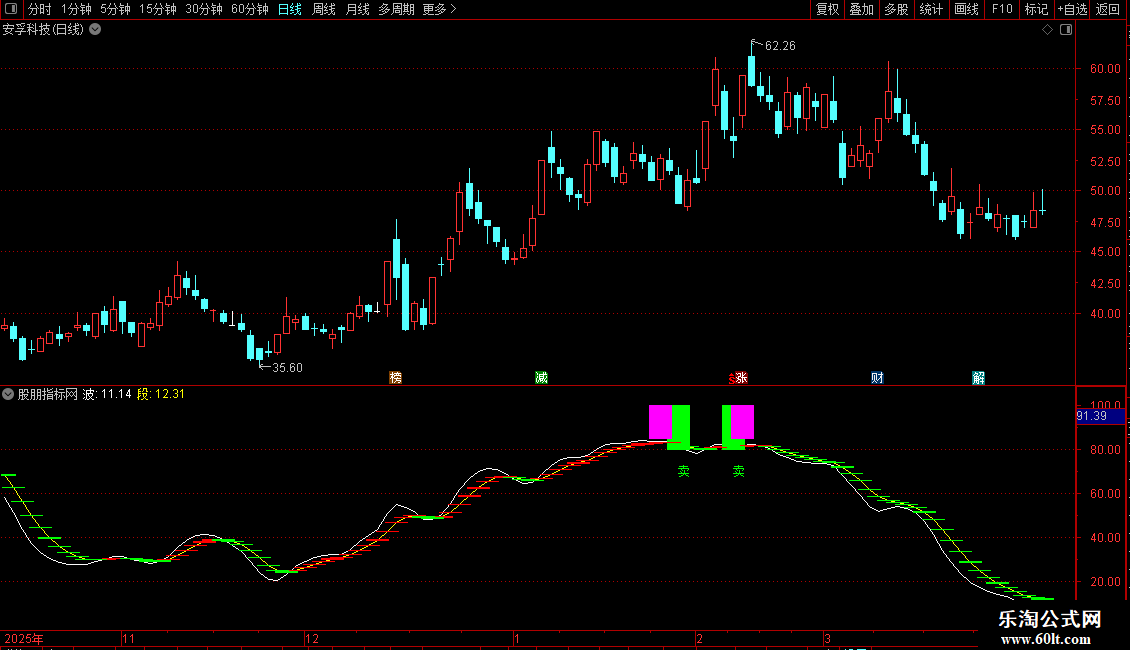The image size is (1130, 650).
Task: Click the 波: 11.14 indicator value
Action: (x=107, y=394)
